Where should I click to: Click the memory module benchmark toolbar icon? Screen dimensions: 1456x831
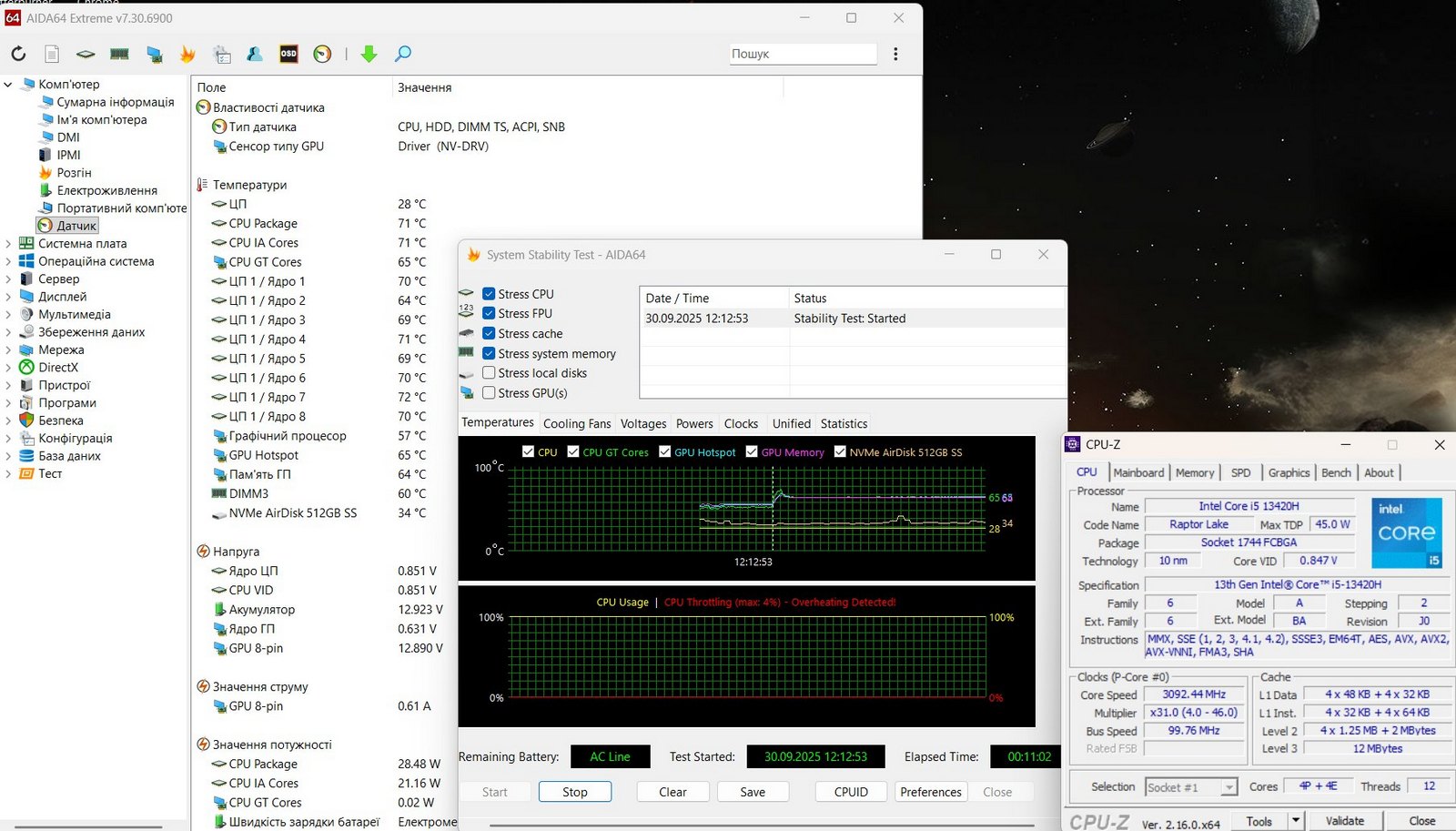tap(119, 54)
